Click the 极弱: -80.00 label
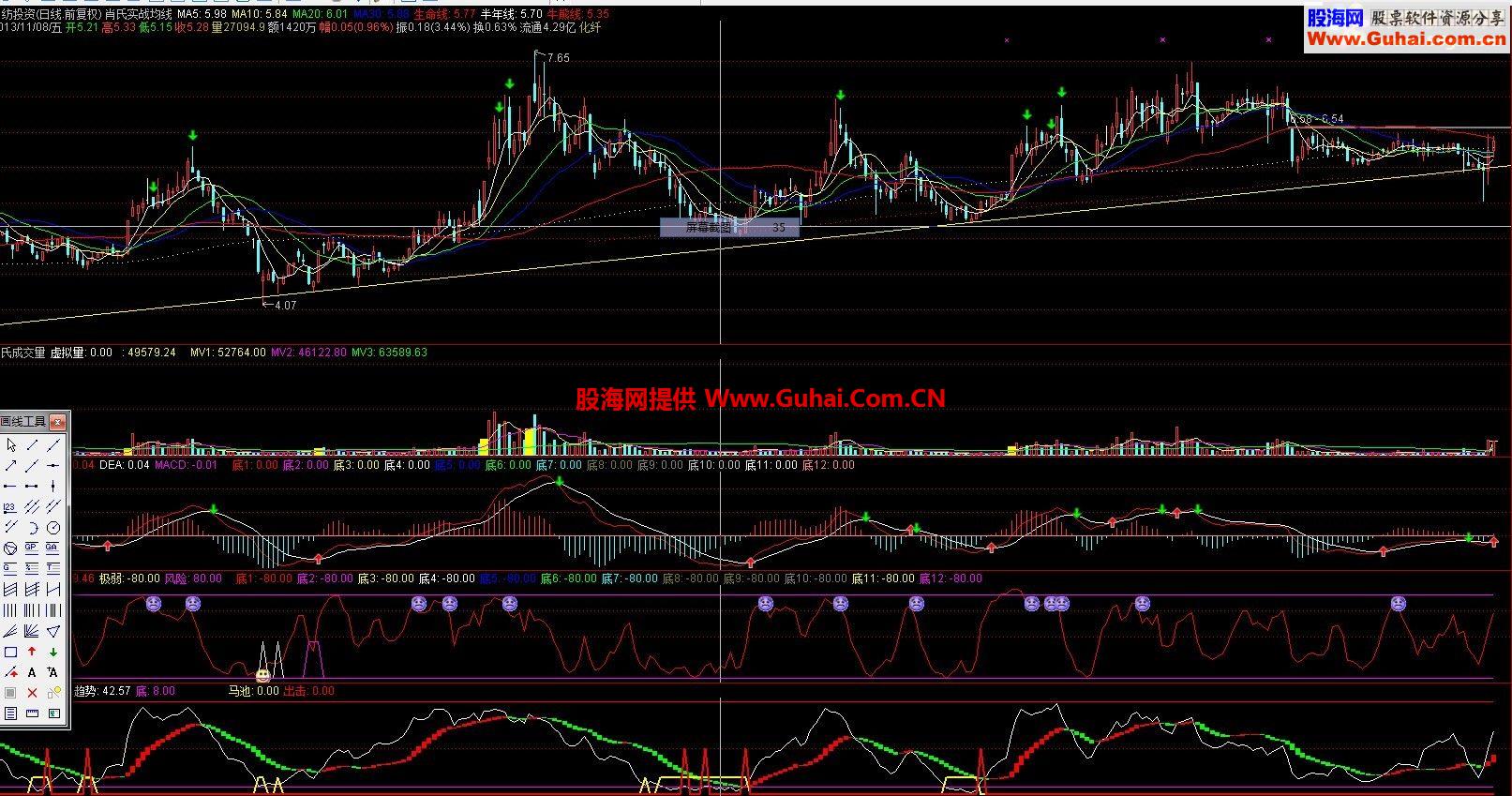The width and height of the screenshot is (1512, 796). (x=129, y=578)
